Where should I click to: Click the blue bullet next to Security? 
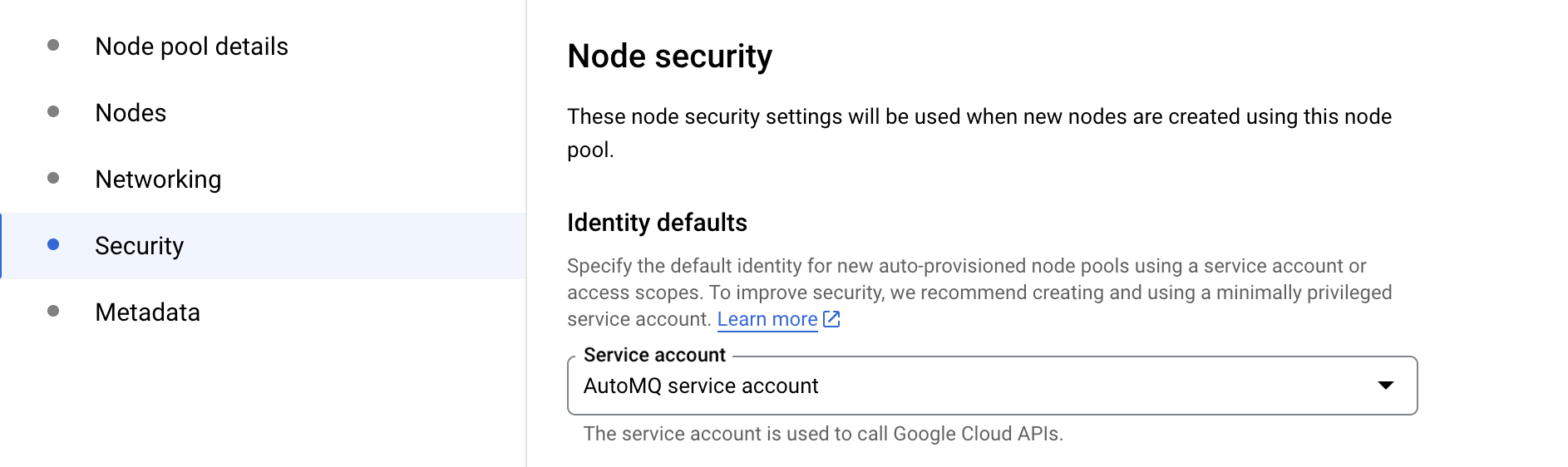[53, 244]
